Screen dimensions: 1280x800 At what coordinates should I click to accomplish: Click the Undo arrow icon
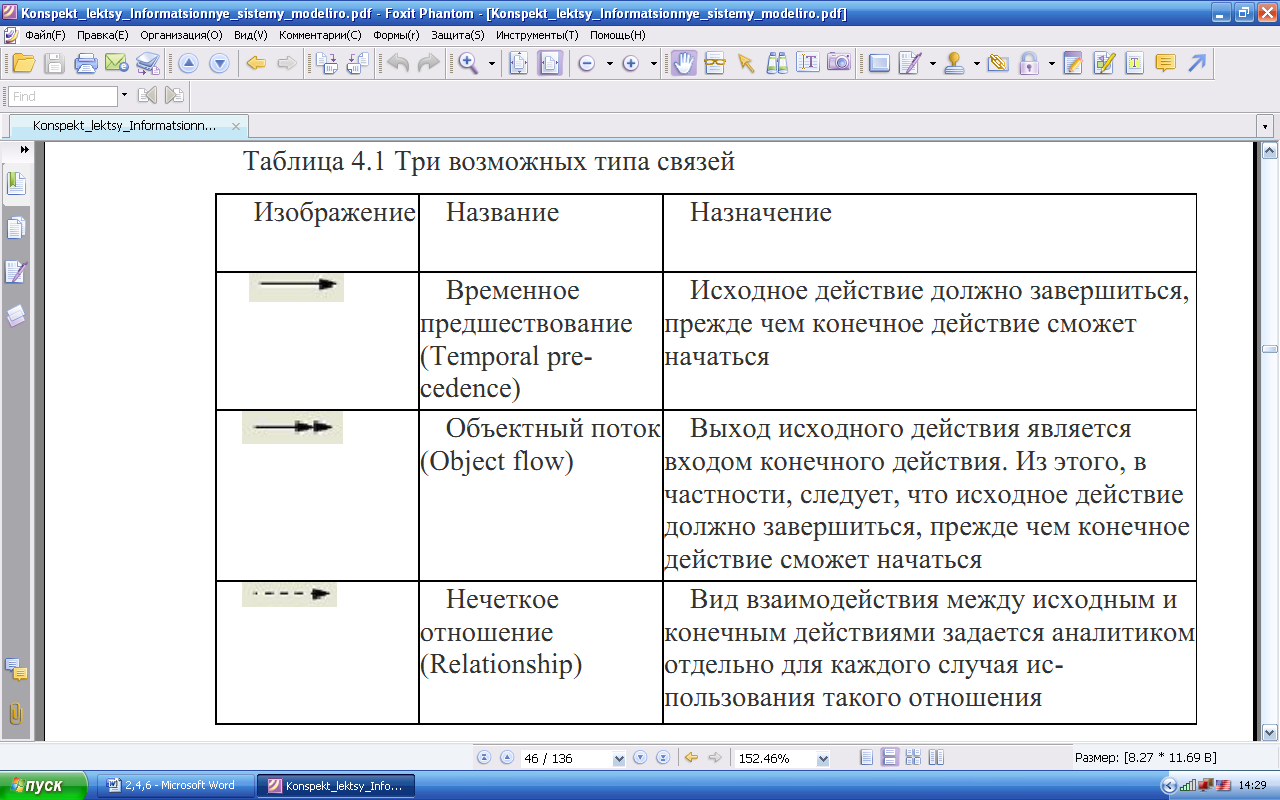tap(398, 63)
